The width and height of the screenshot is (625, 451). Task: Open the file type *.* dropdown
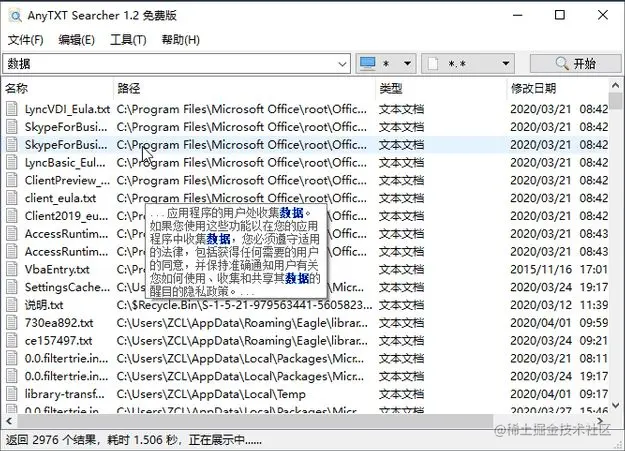point(468,64)
